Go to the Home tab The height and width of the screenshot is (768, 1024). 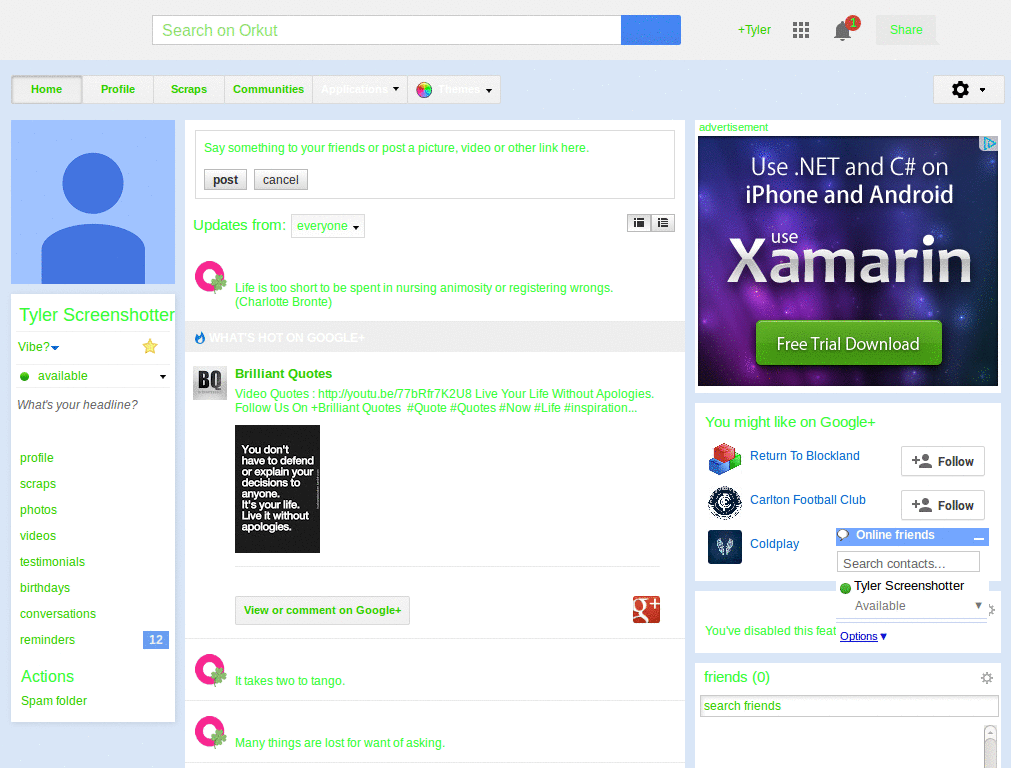[x=46, y=89]
